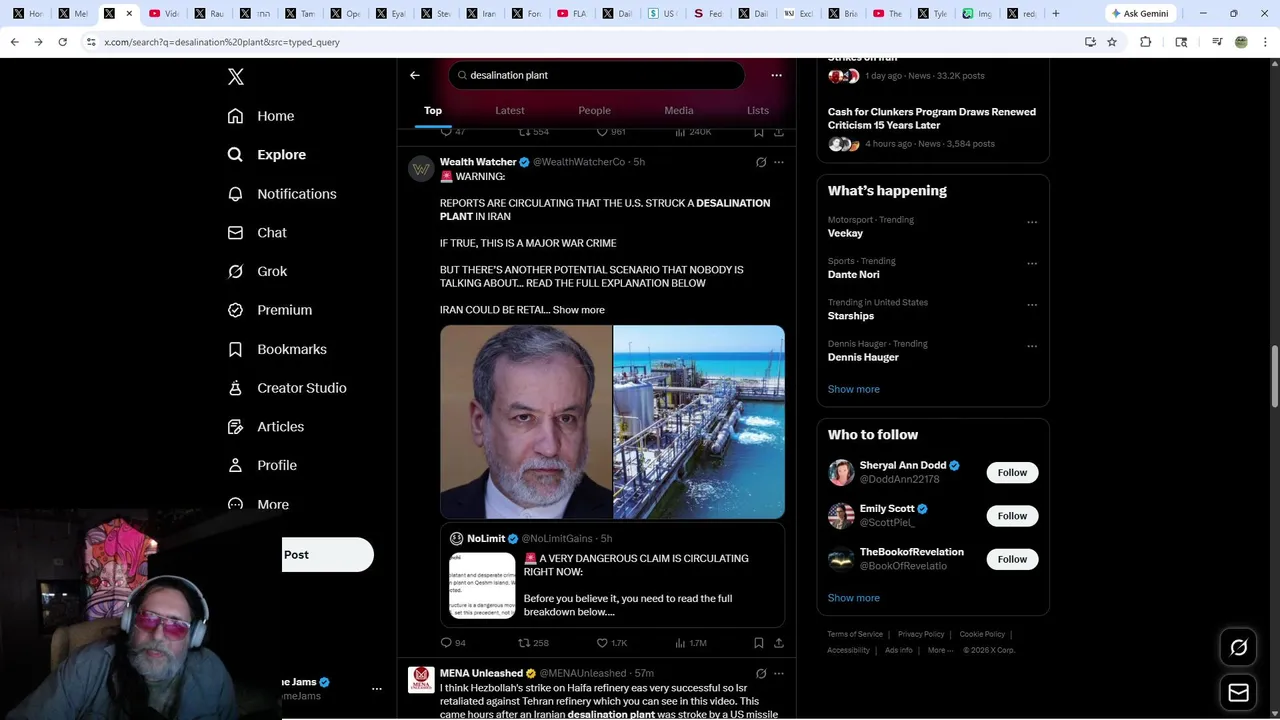Open Creator Studio in sidebar
Screen dimensions: 1280x720
tap(287, 388)
